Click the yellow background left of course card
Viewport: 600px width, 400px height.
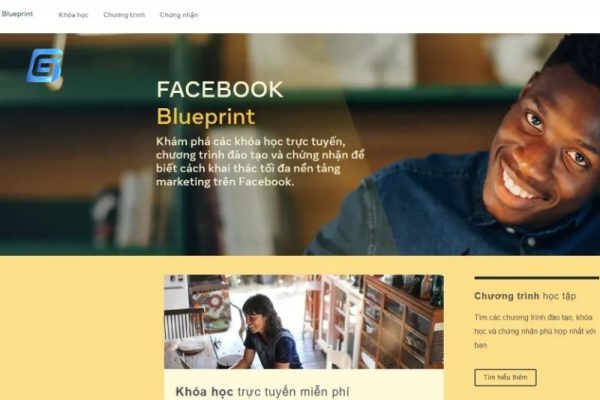coord(82,329)
